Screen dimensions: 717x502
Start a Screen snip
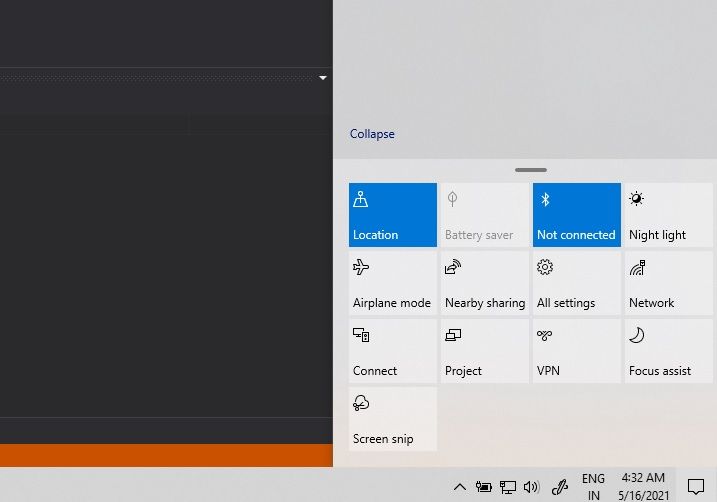[393, 419]
